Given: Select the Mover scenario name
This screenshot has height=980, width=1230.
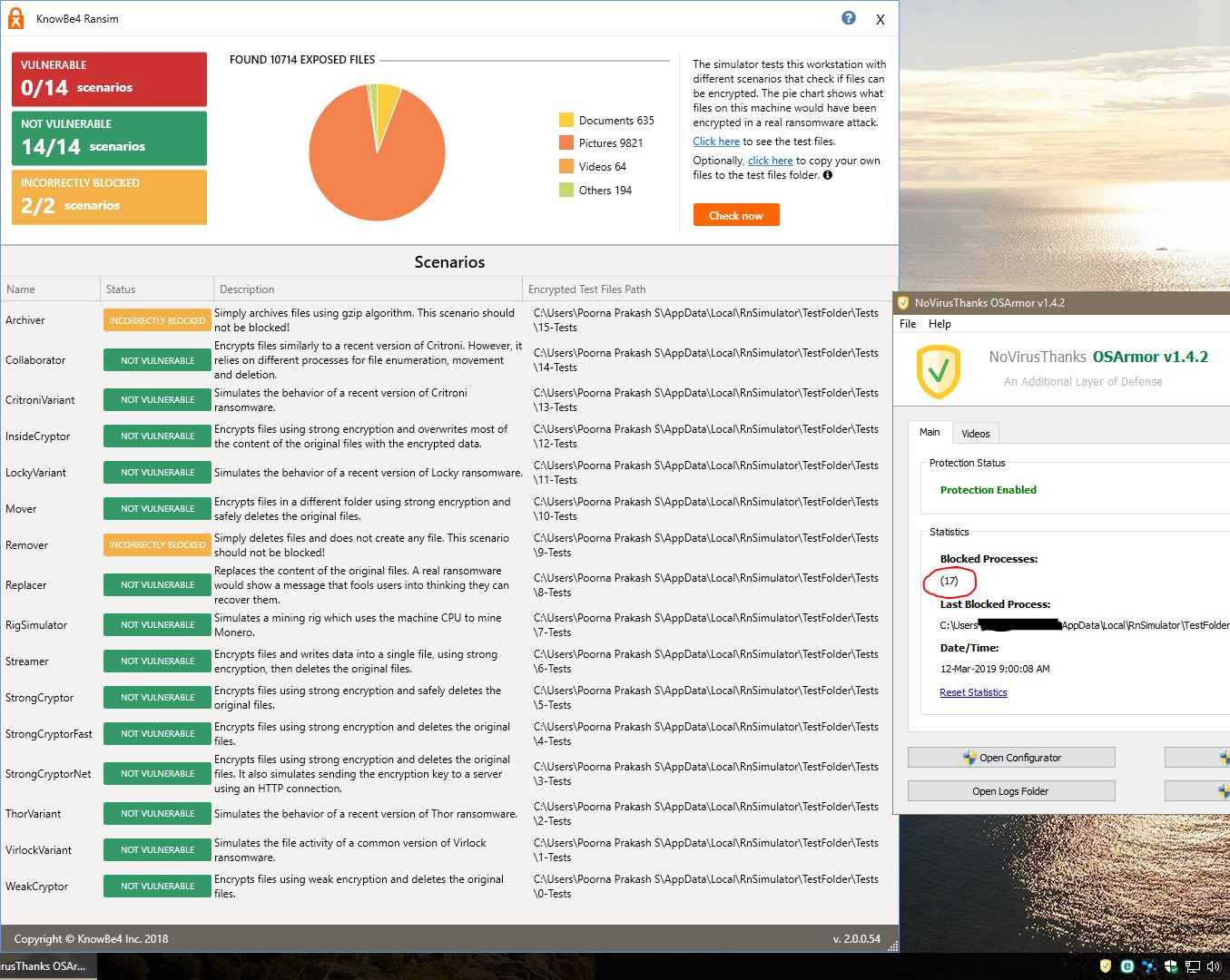Looking at the screenshot, I should click(x=21, y=509).
